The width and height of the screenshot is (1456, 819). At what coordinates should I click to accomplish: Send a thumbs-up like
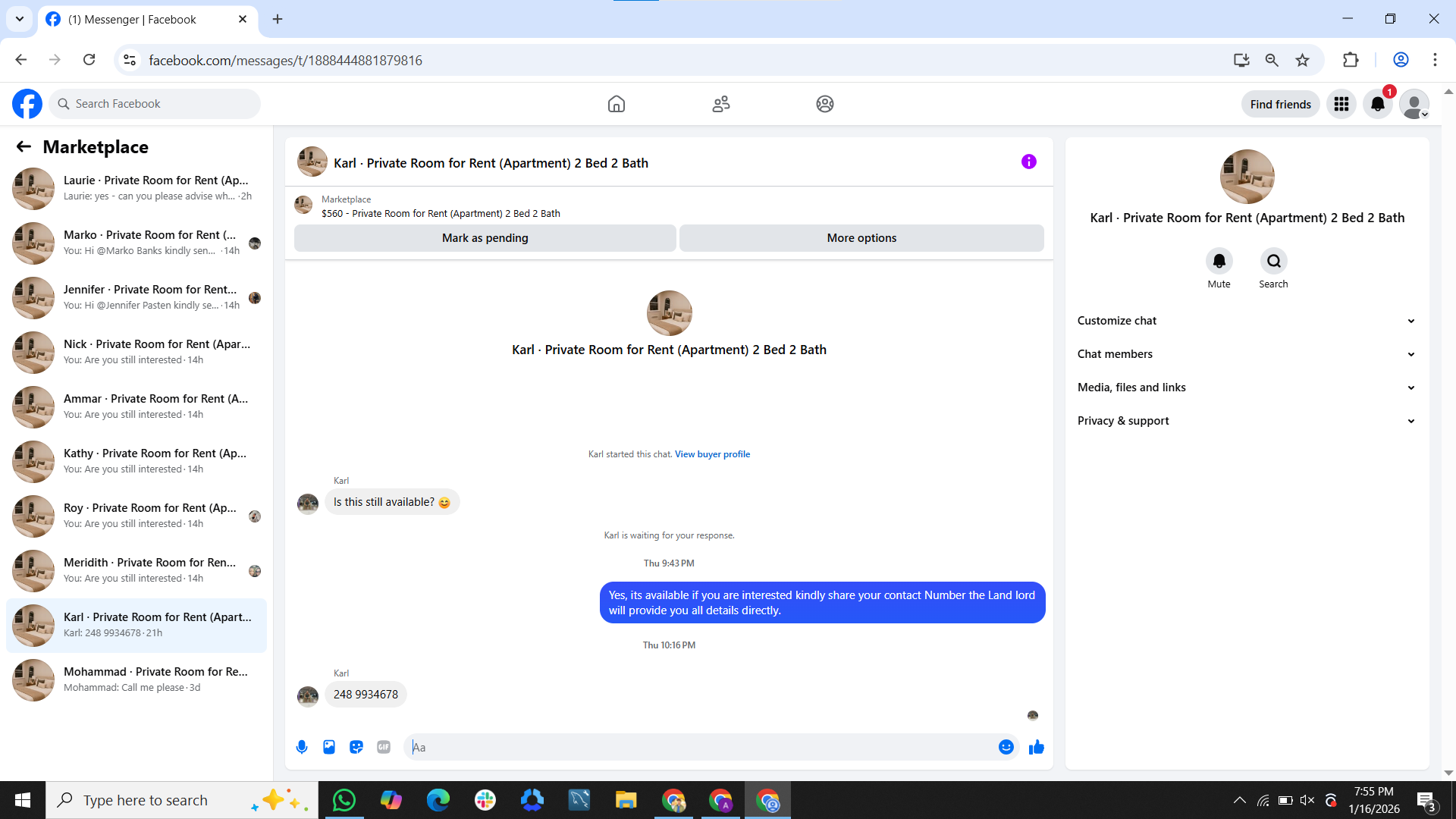1037,748
